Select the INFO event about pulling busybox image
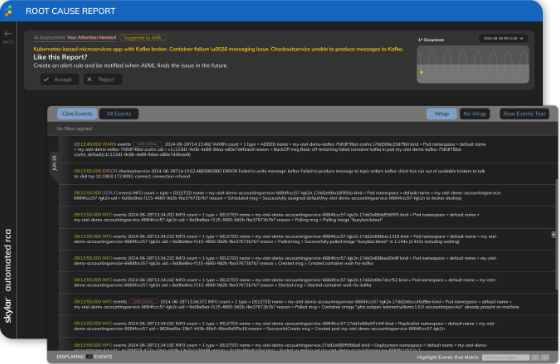Viewport: 560px width, 364px height. (x=308, y=217)
